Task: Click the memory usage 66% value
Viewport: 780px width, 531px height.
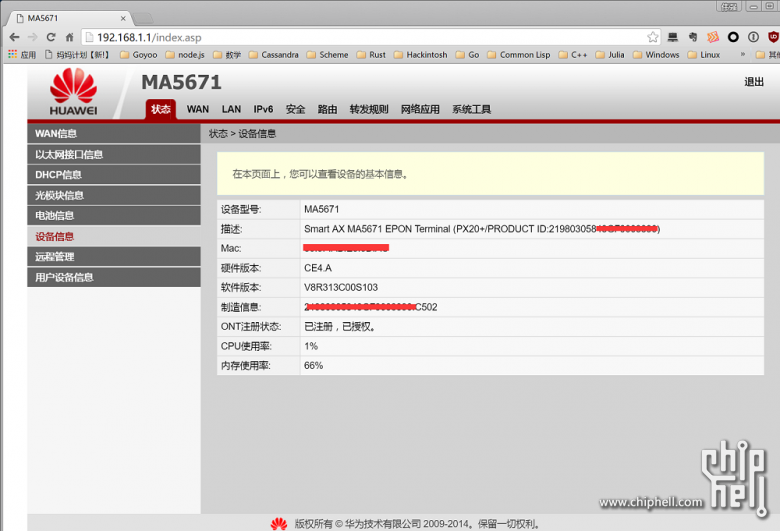Action: 313,366
